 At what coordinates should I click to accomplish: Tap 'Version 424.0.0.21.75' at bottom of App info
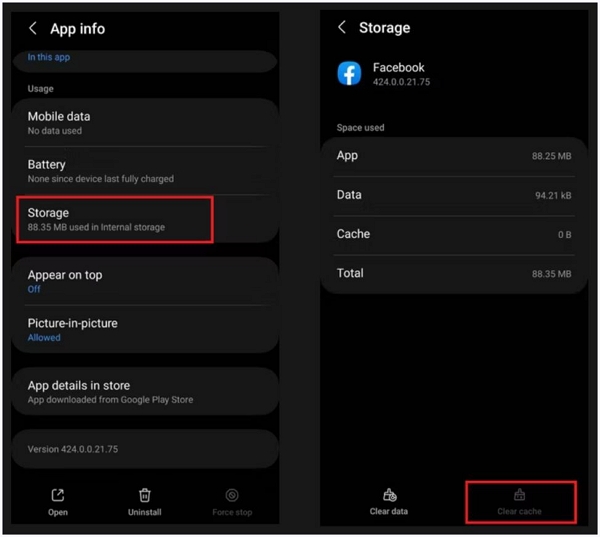[x=73, y=449]
